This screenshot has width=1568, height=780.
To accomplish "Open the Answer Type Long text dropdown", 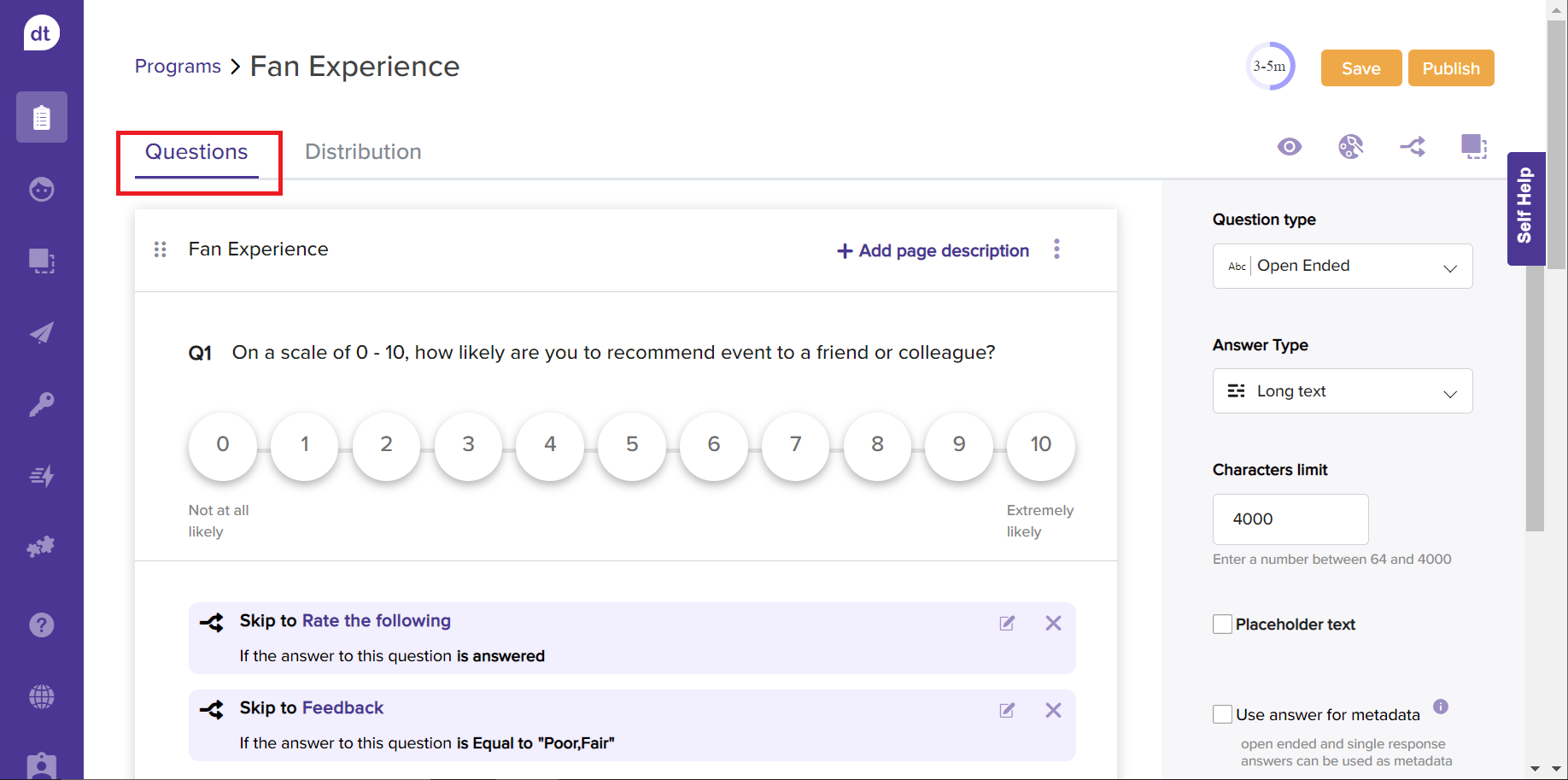I will pyautogui.click(x=1342, y=391).
